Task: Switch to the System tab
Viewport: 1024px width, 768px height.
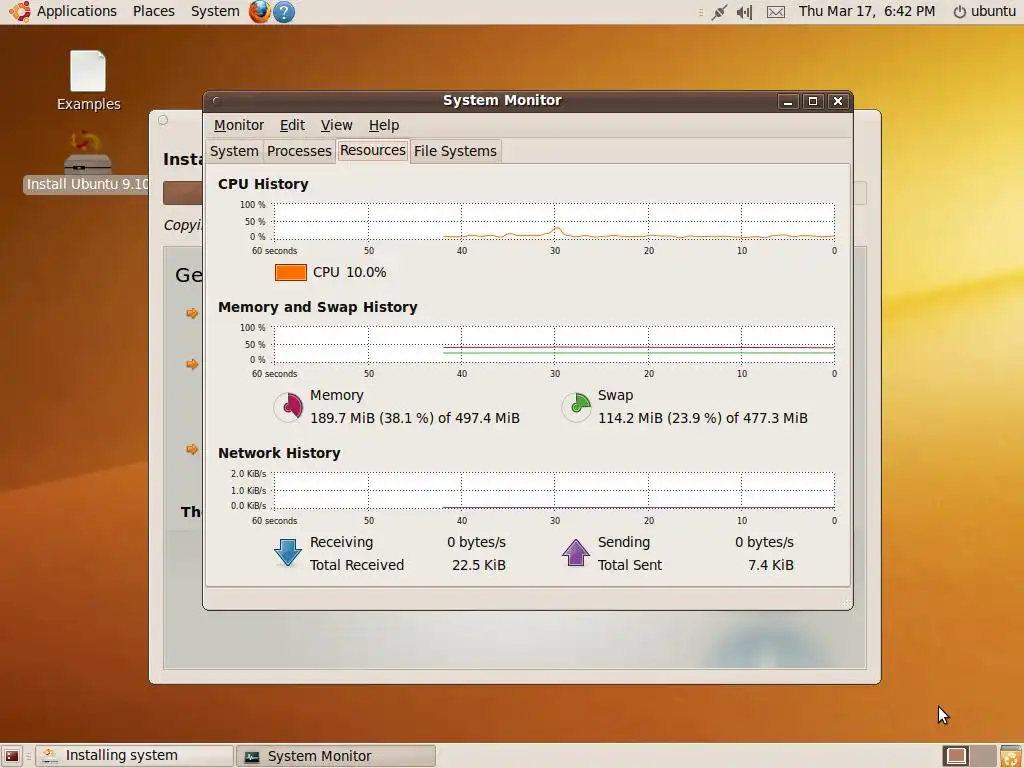Action: pos(234,151)
